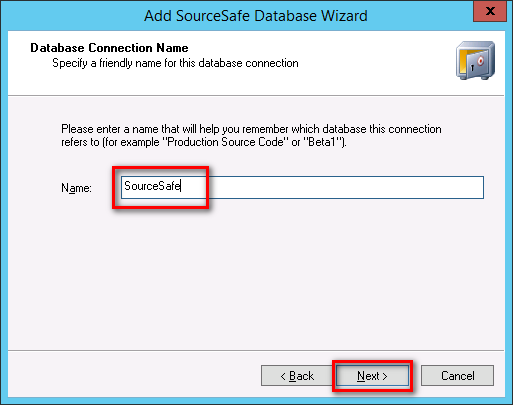Click the typed 'SourceSafe' text in field

pos(152,186)
